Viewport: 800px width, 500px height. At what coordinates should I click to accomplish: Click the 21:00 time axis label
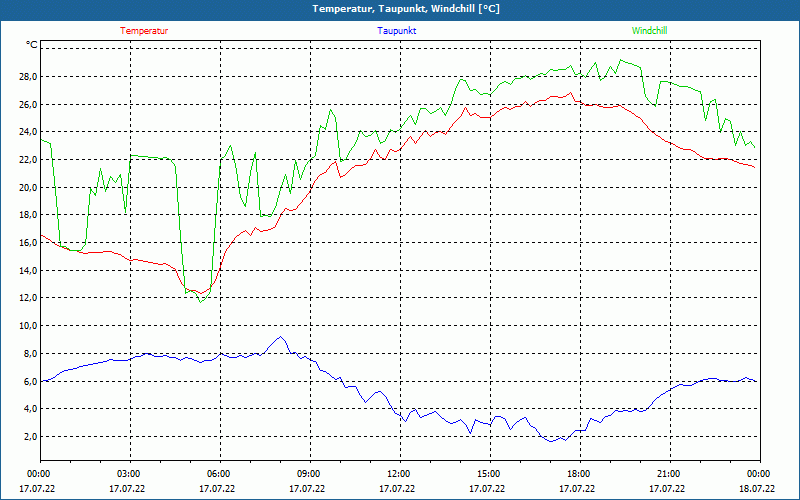pyautogui.click(x=669, y=474)
